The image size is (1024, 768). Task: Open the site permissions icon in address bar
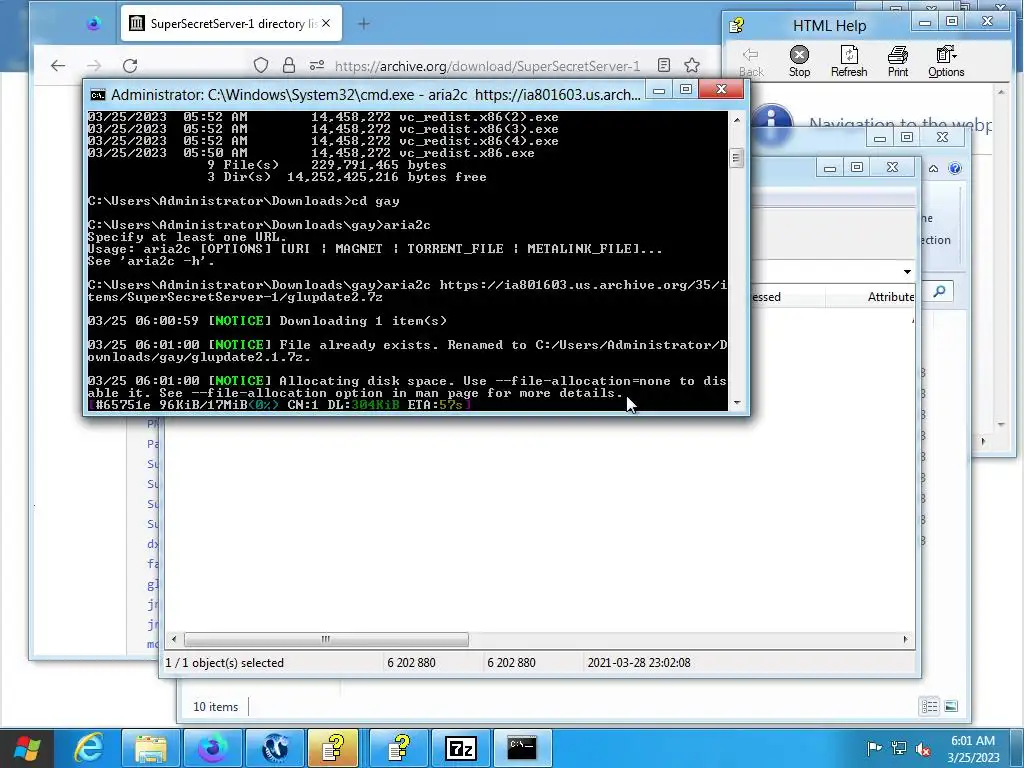pyautogui.click(x=317, y=65)
